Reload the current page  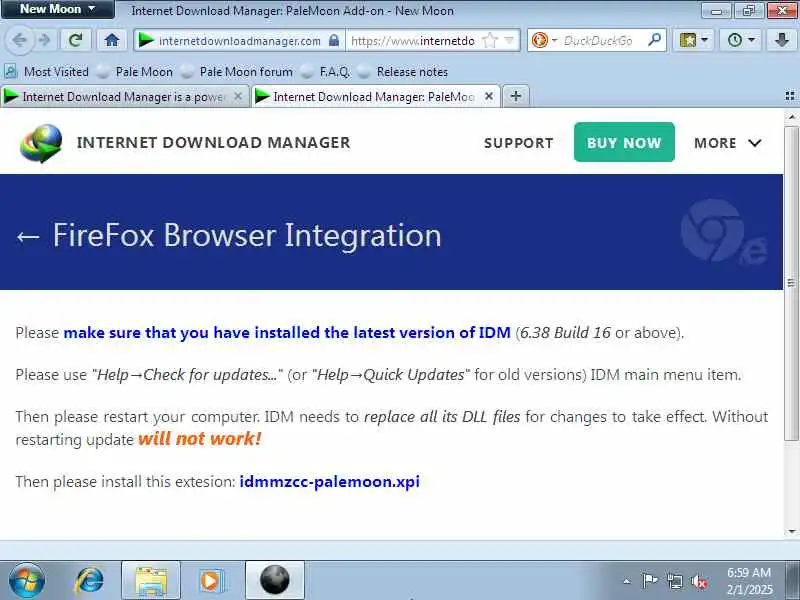coord(76,40)
